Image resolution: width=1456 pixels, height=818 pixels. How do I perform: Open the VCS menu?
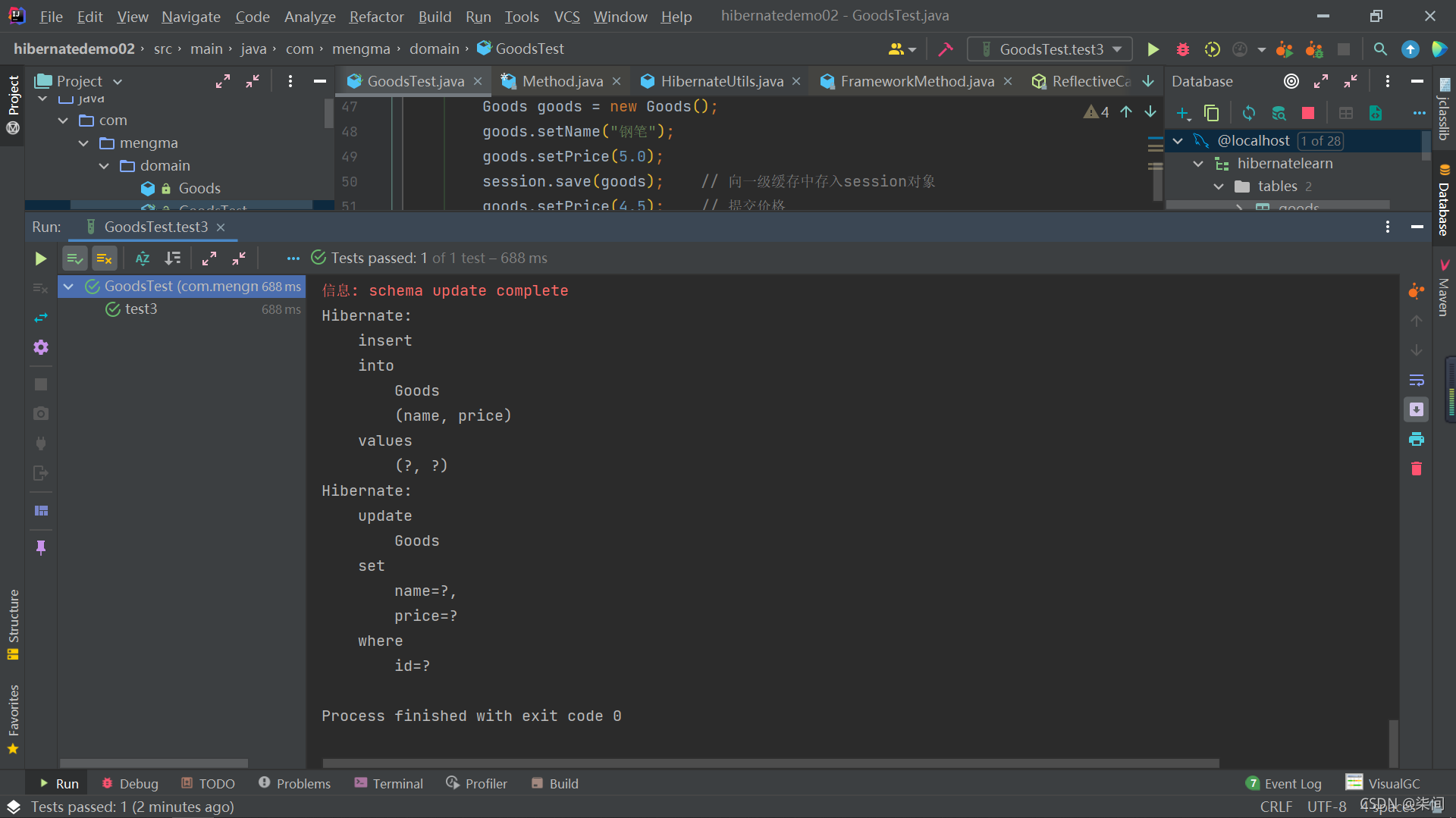coord(566,16)
